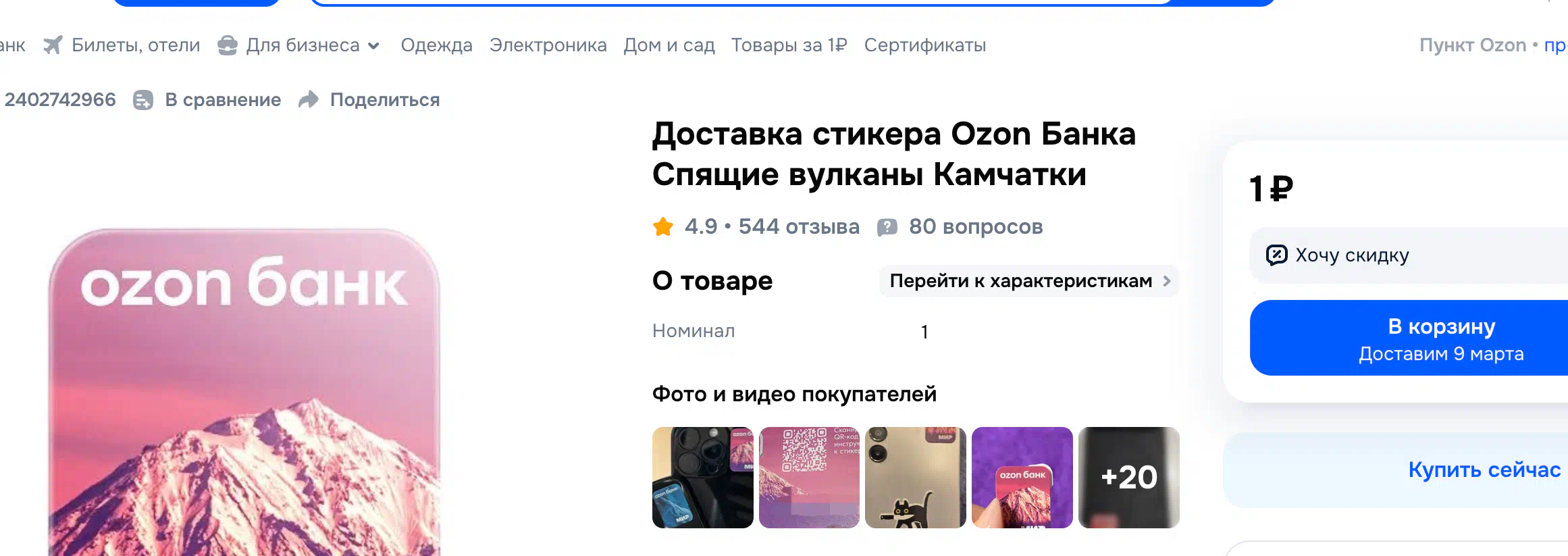The image size is (1568, 556).
Task: Click the share arrow icon
Action: pos(309,100)
